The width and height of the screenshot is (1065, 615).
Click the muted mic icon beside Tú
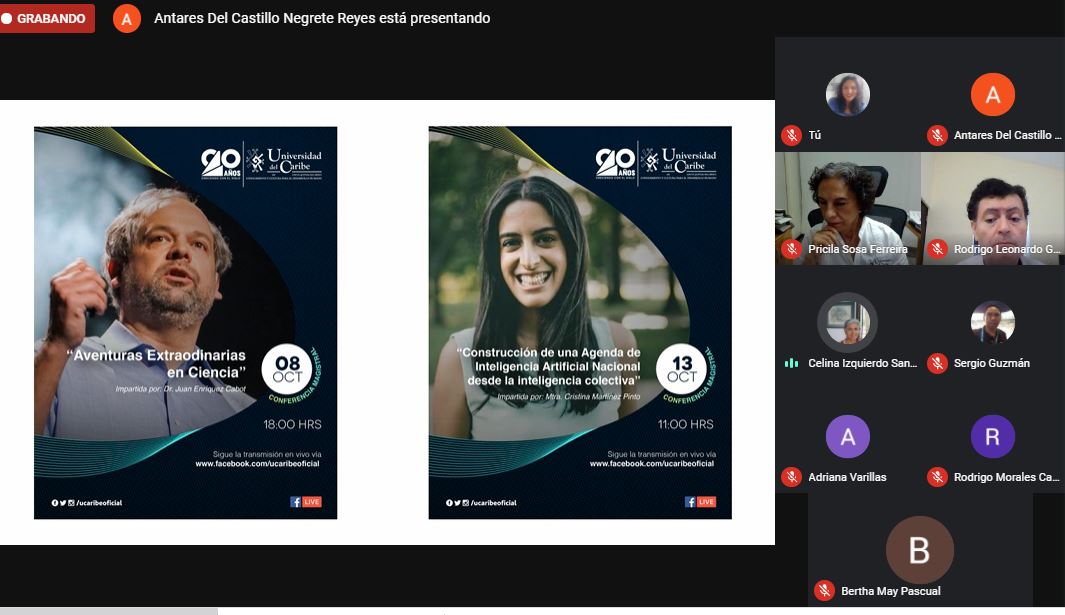pos(791,135)
